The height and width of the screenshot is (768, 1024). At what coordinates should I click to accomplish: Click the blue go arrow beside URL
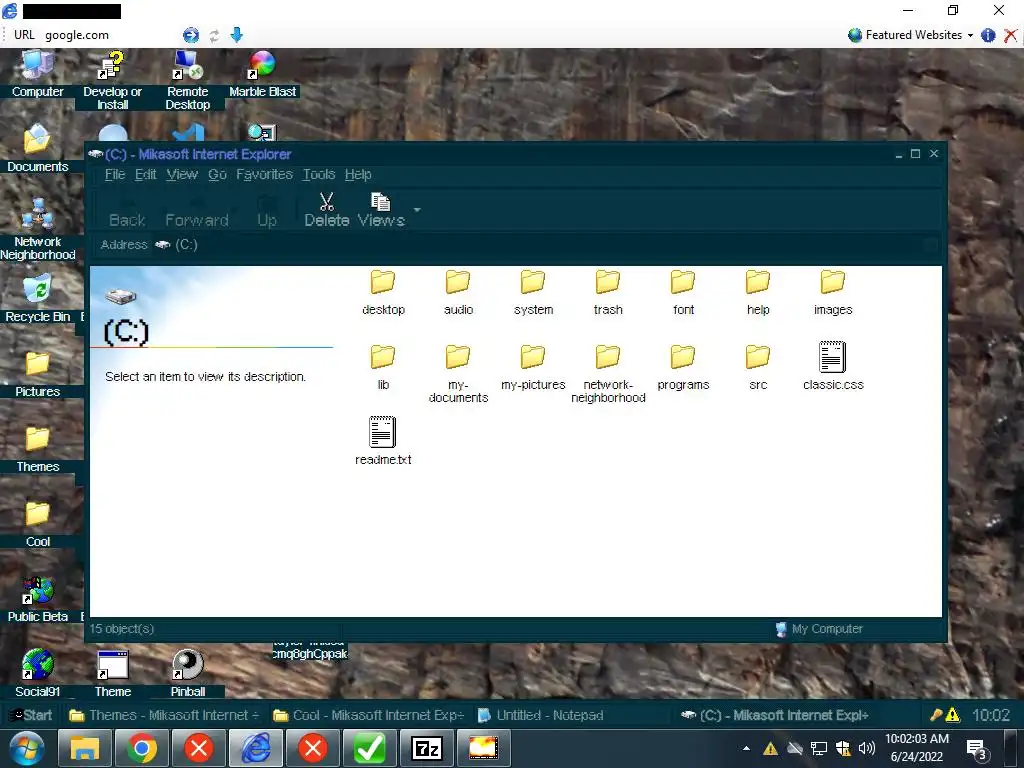click(x=191, y=35)
